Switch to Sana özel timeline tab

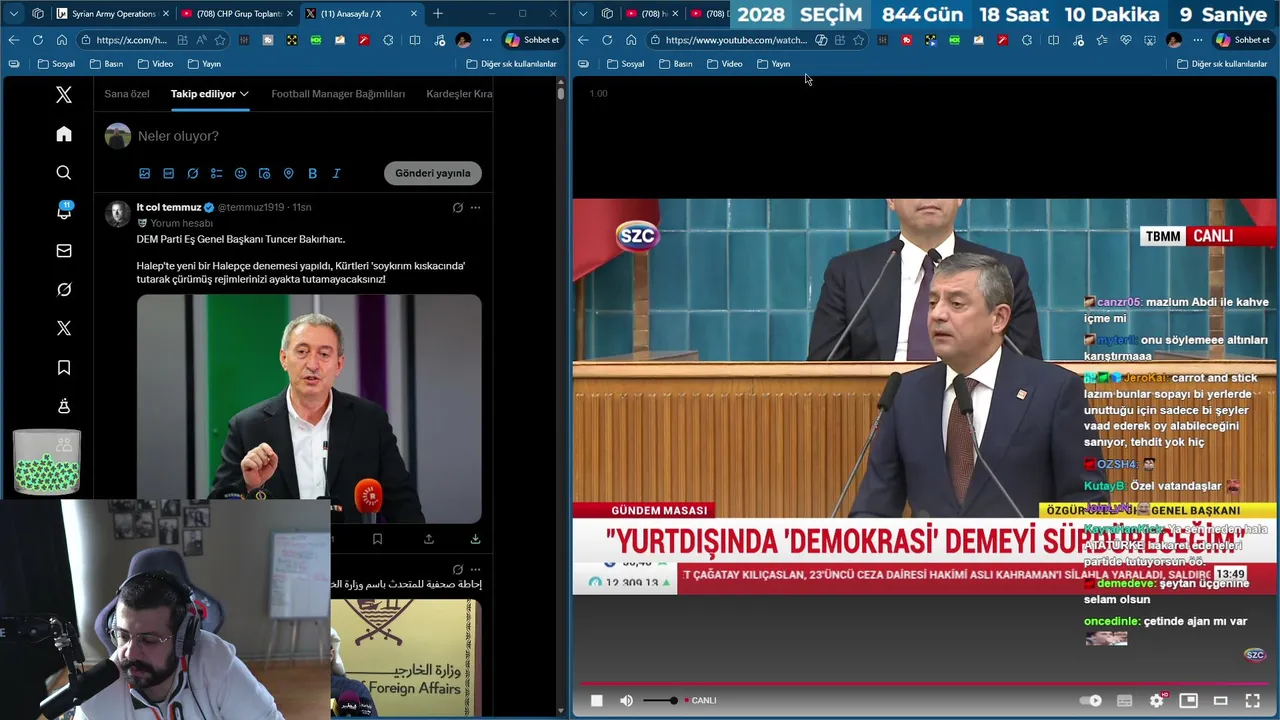[x=127, y=94]
